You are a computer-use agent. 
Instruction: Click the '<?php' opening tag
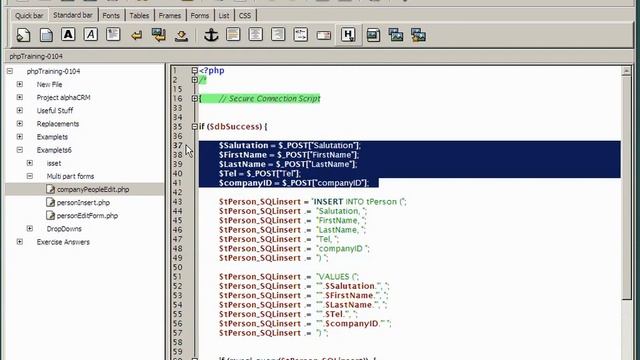(212, 71)
